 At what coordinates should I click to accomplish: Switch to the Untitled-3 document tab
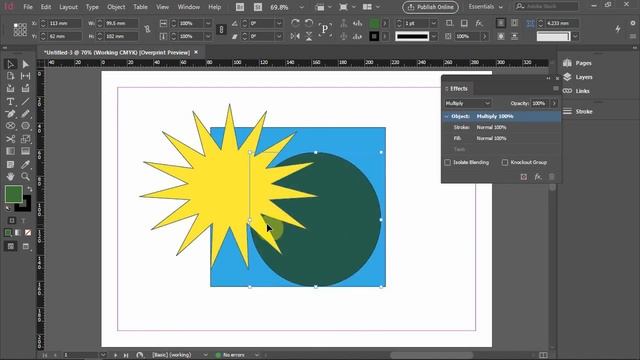117,53
